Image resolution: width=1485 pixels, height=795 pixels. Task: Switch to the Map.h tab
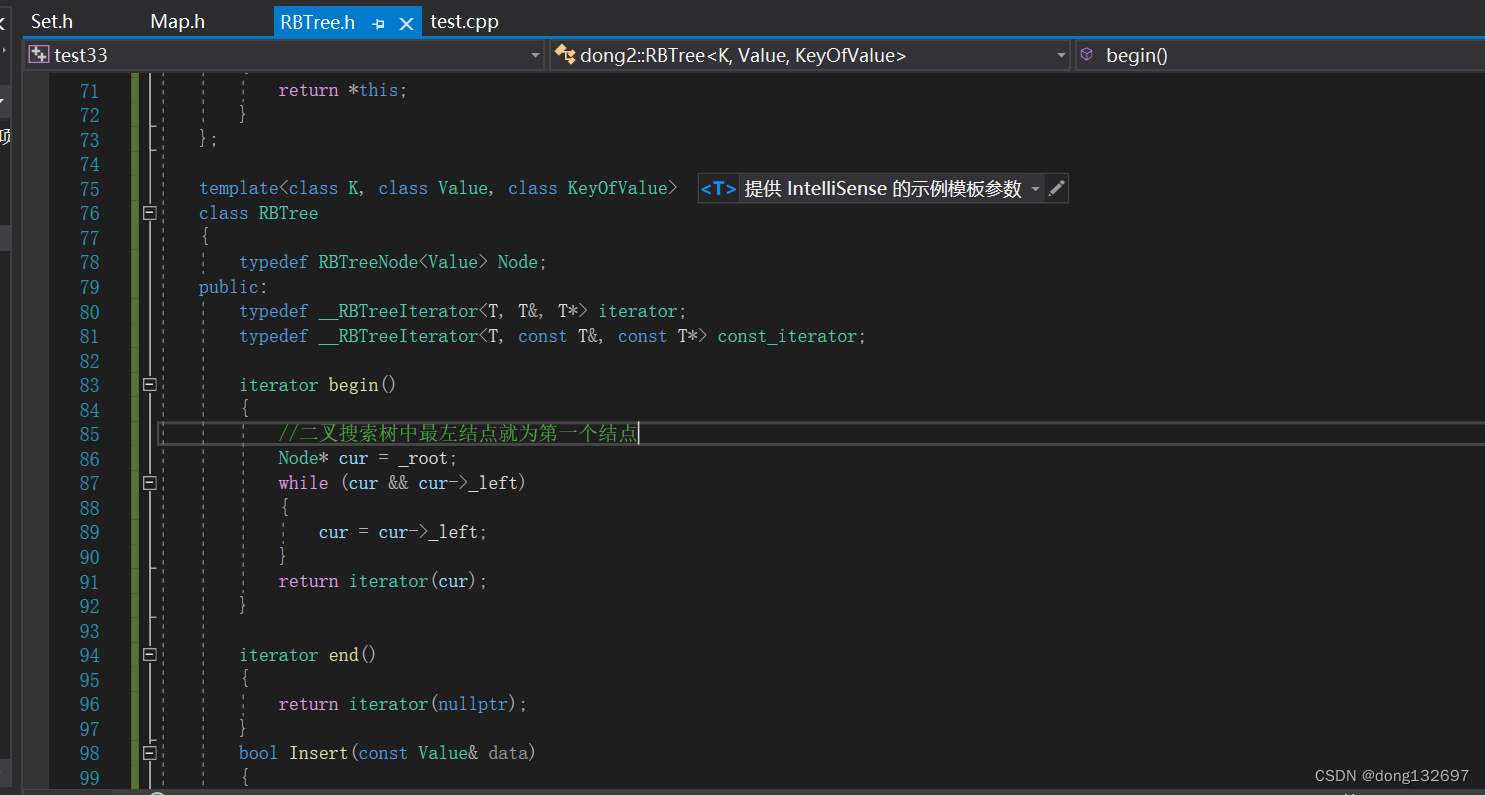pos(178,22)
